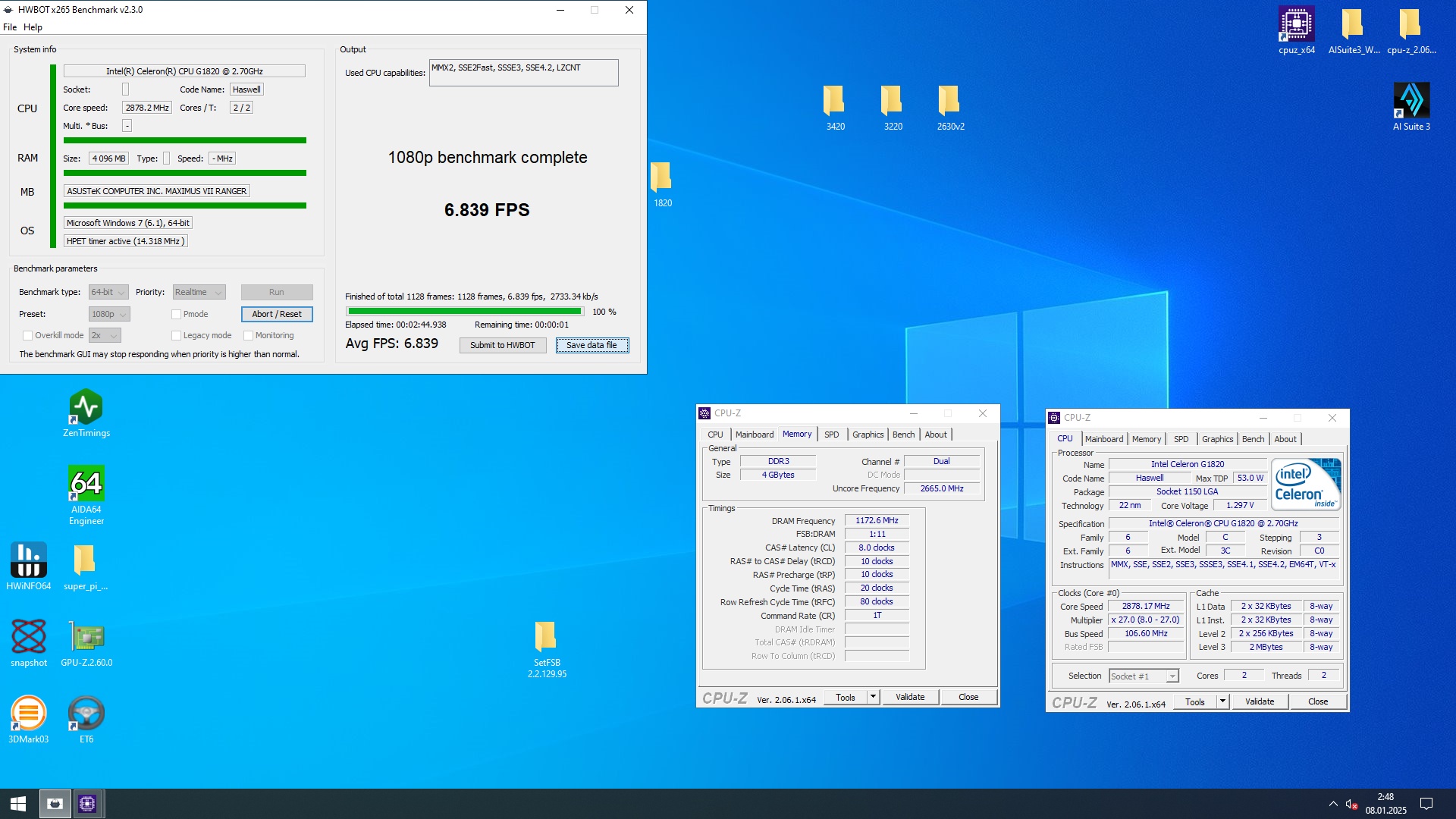
Task: Open the 3220 folder
Action: pyautogui.click(x=893, y=107)
